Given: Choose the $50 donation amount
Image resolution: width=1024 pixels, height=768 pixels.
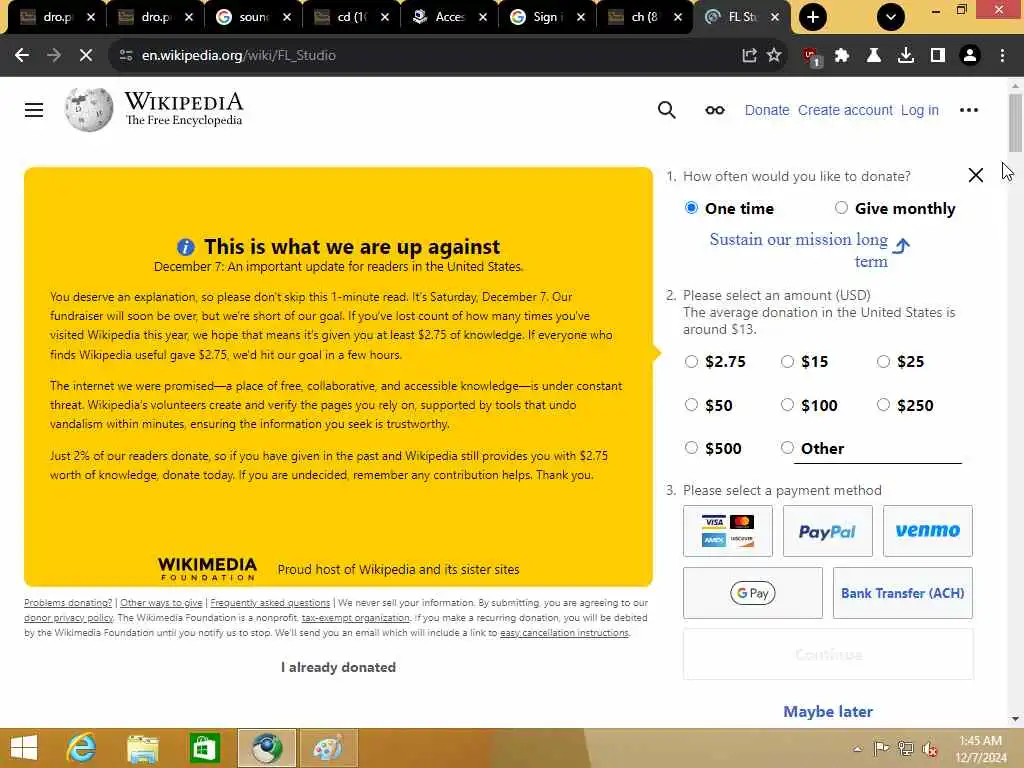Looking at the screenshot, I should click(x=691, y=405).
